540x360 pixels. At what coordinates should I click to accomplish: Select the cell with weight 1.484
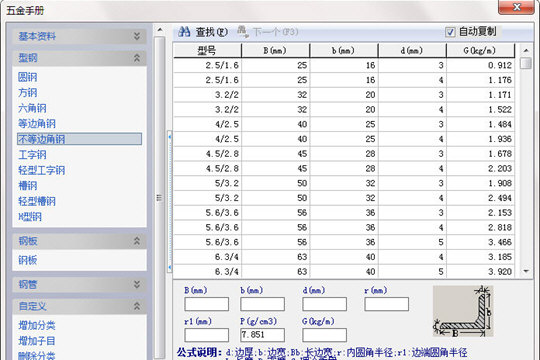480,124
